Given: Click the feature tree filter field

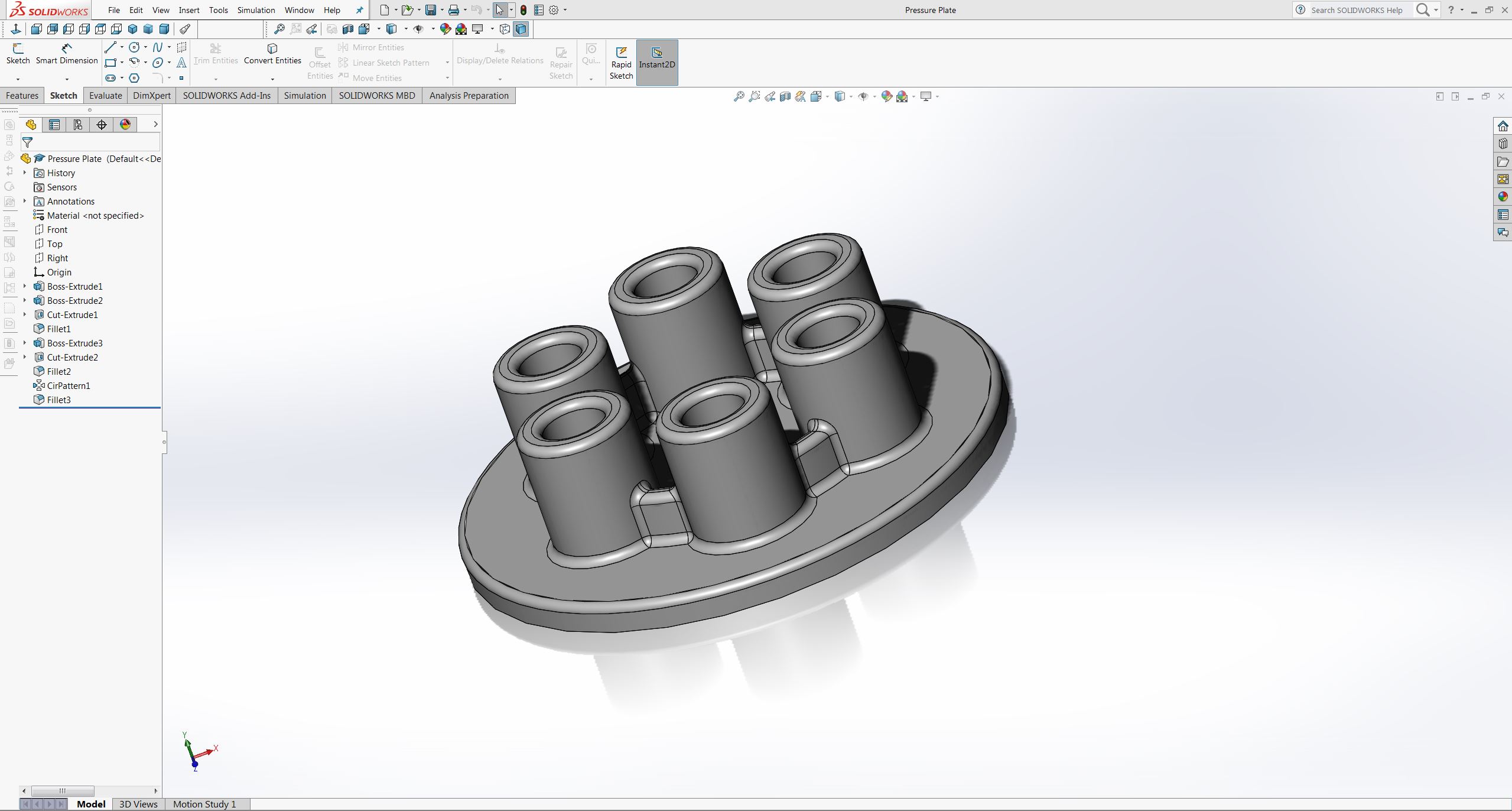Looking at the screenshot, I should tap(90, 142).
